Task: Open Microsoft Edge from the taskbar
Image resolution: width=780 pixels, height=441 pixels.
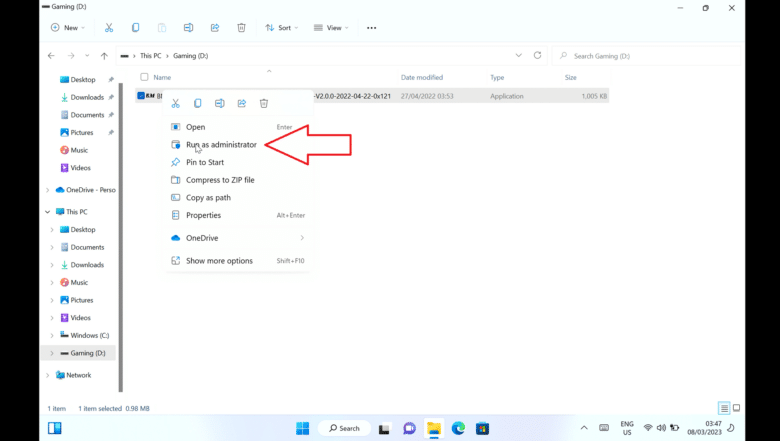Action: click(458, 428)
